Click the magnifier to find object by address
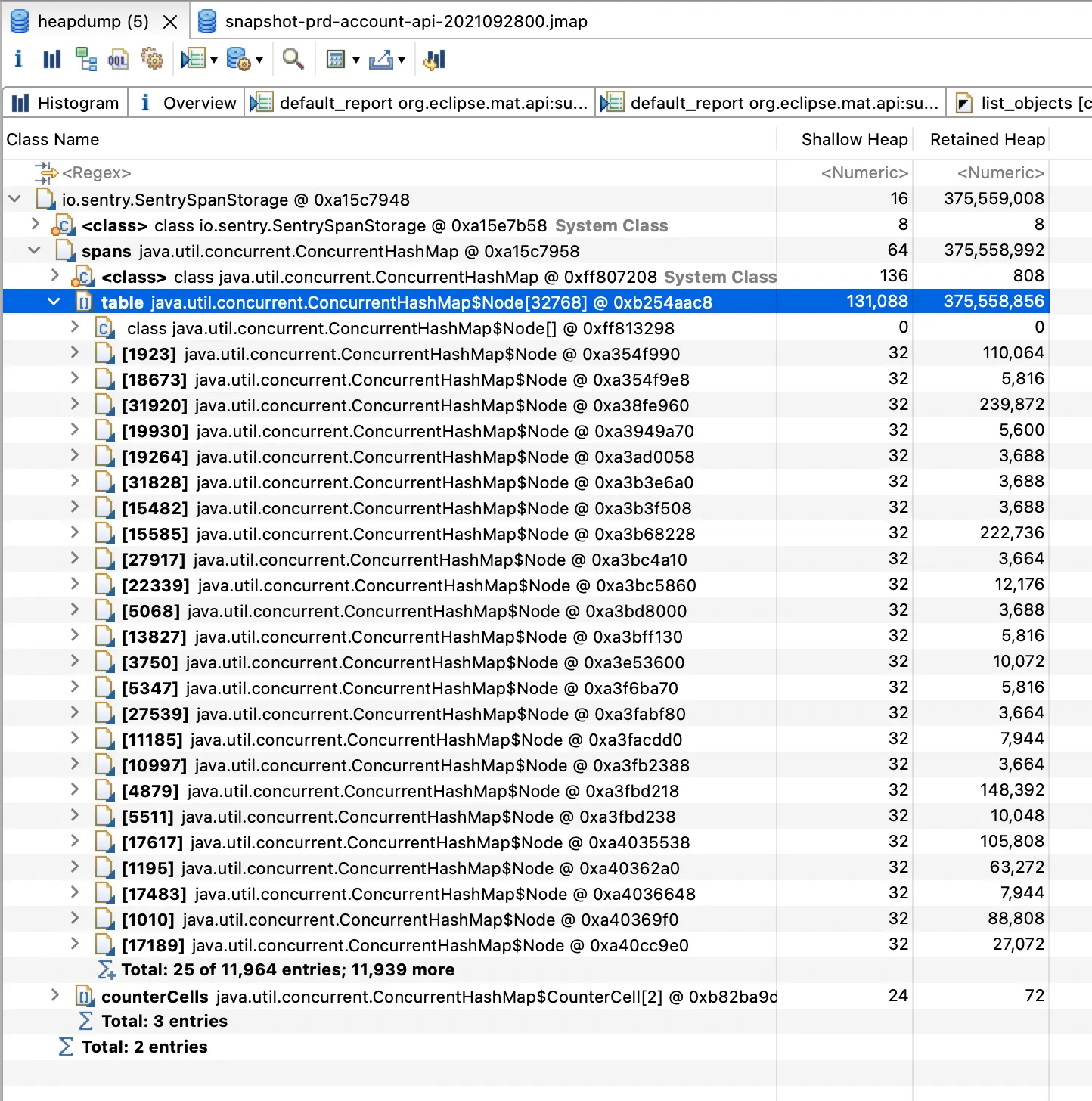This screenshot has height=1101, width=1092. (x=293, y=59)
